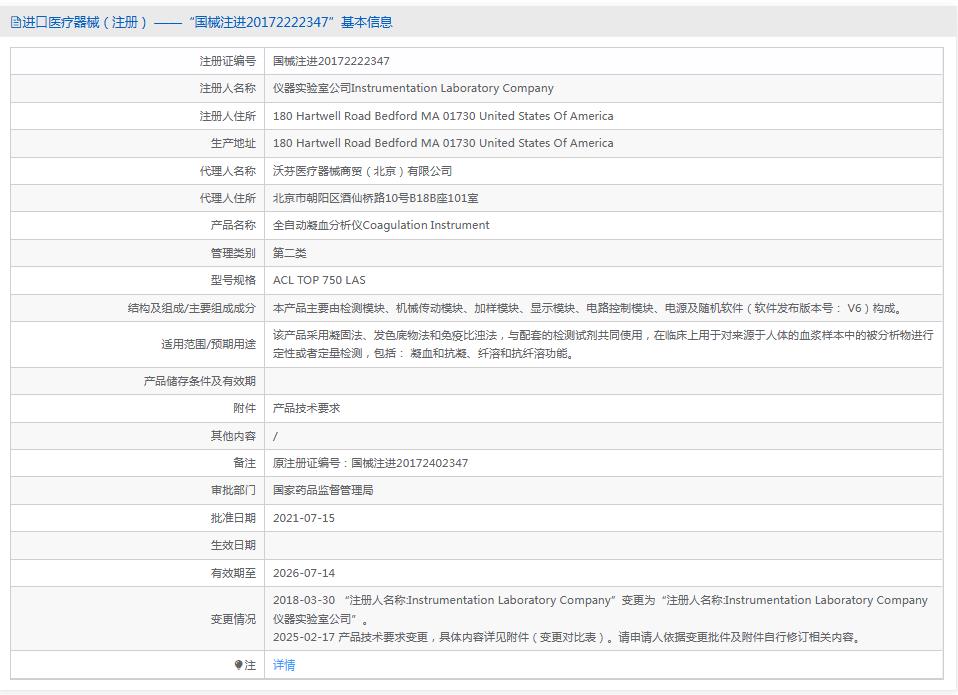Viewport: 958px width, 695px height.
Task: Select the 2018-03-30 change record line
Action: (x=600, y=609)
